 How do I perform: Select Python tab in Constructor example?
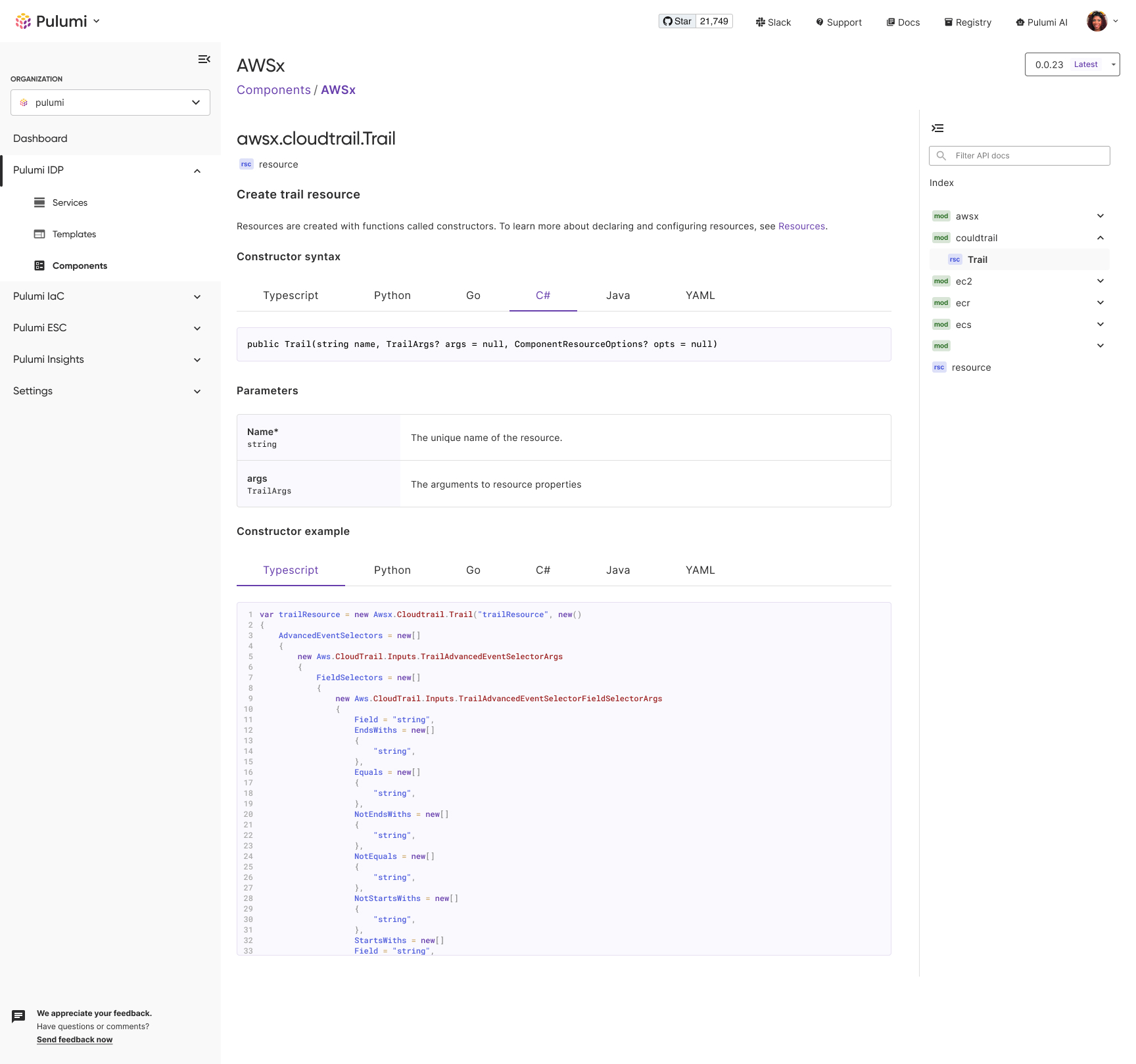(x=392, y=570)
